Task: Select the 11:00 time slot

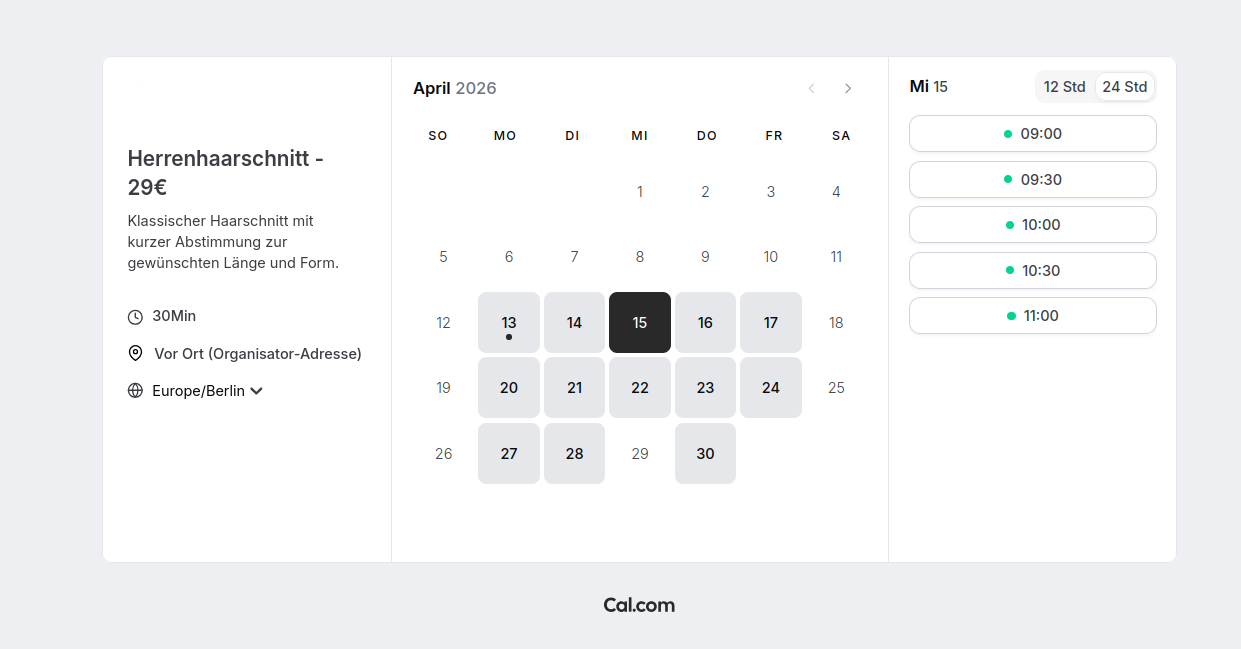Action: coord(1032,316)
